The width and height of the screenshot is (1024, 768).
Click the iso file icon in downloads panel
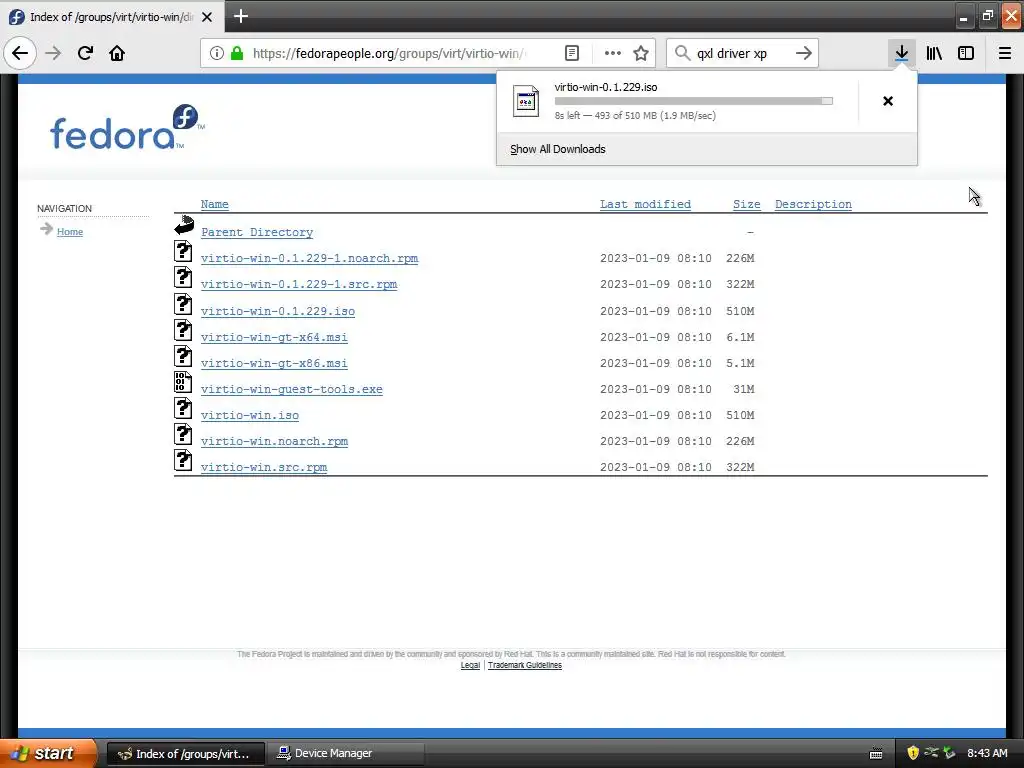click(526, 101)
